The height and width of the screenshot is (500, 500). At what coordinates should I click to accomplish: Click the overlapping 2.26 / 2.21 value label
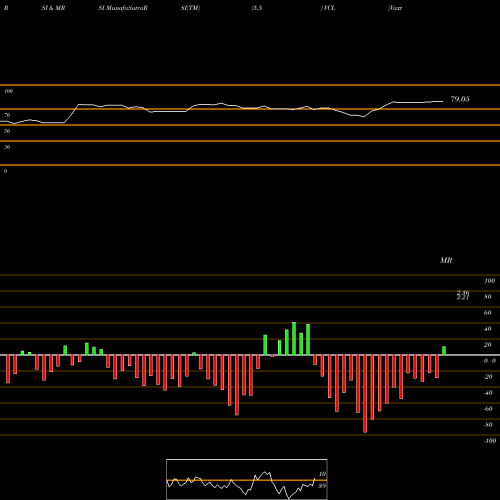coord(463,295)
